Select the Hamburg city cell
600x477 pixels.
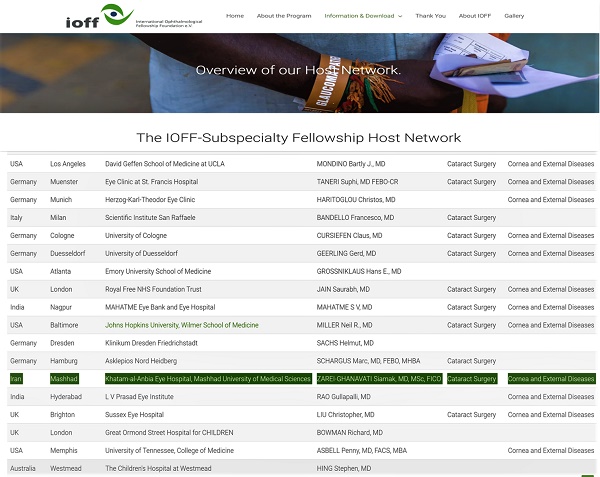click(64, 361)
